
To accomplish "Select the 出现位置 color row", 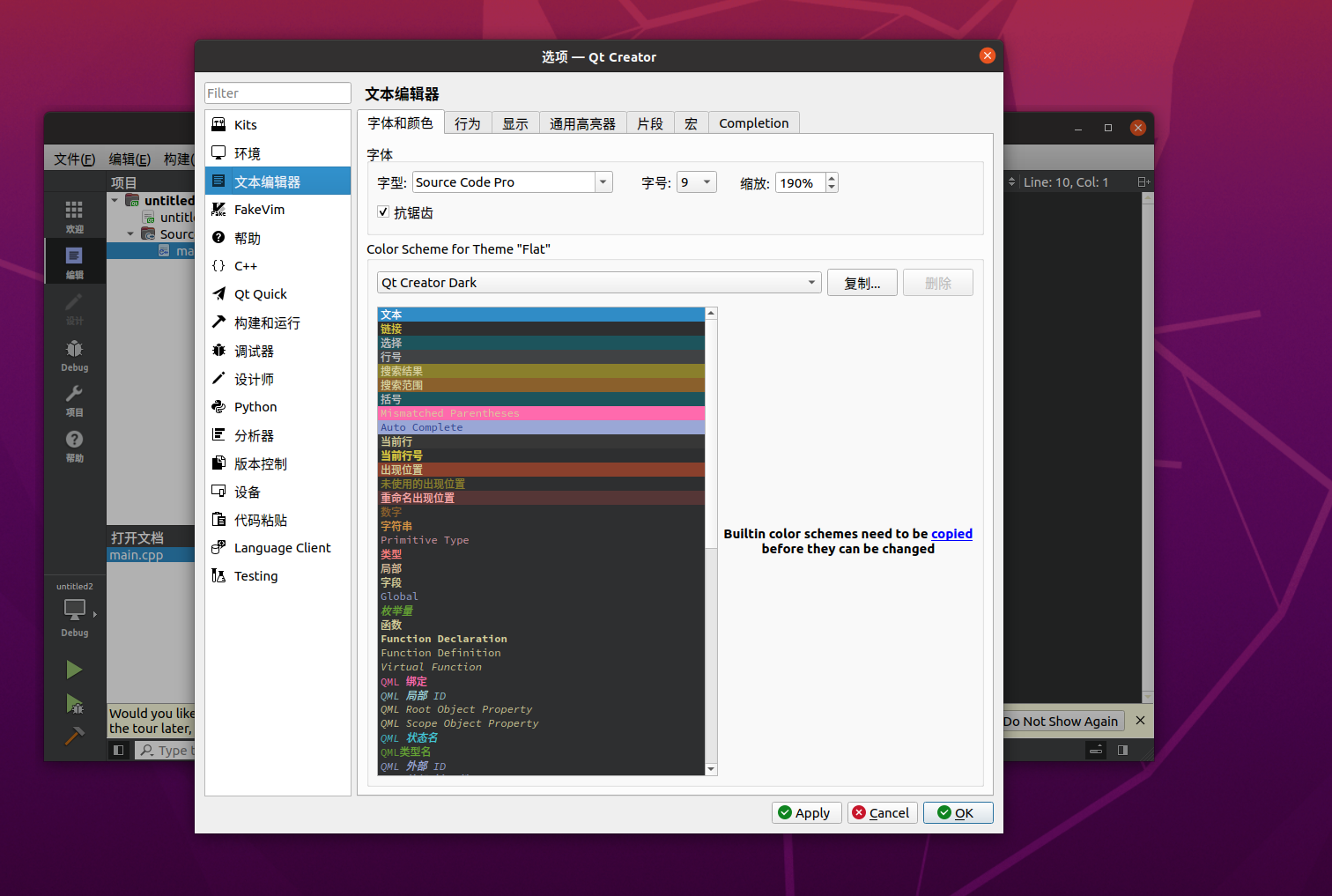I will (542, 470).
